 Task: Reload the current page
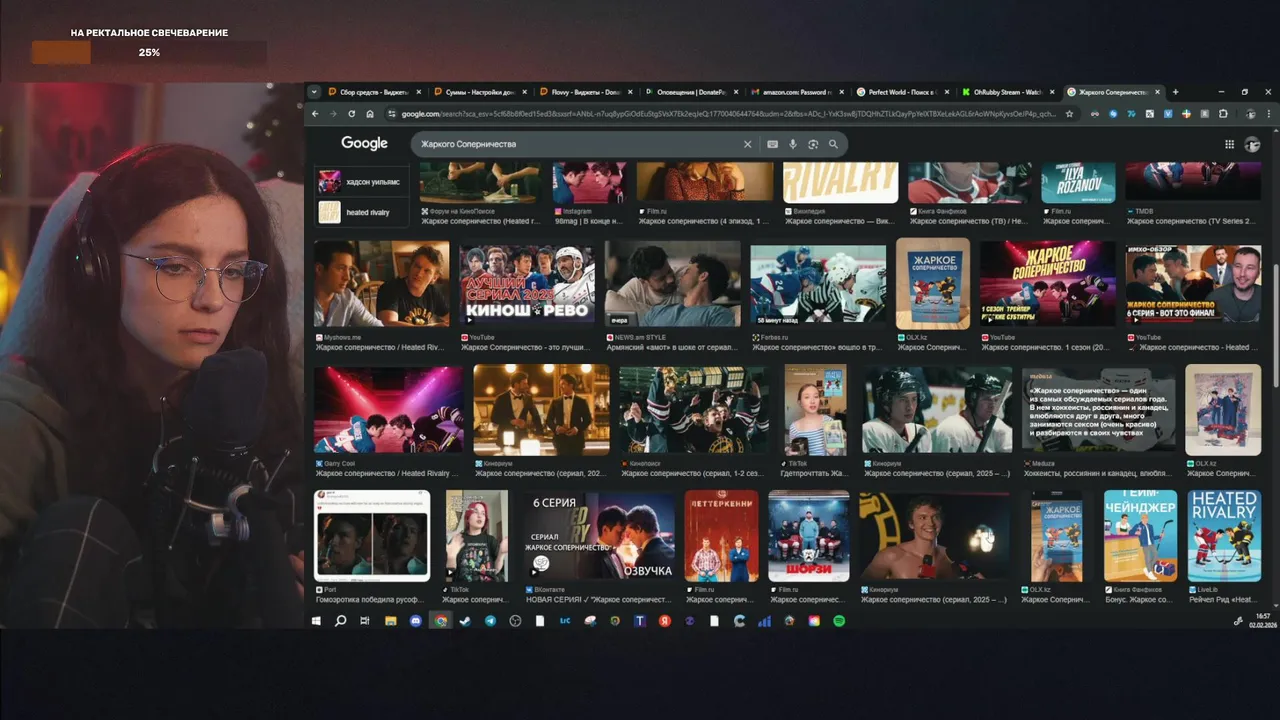[351, 114]
